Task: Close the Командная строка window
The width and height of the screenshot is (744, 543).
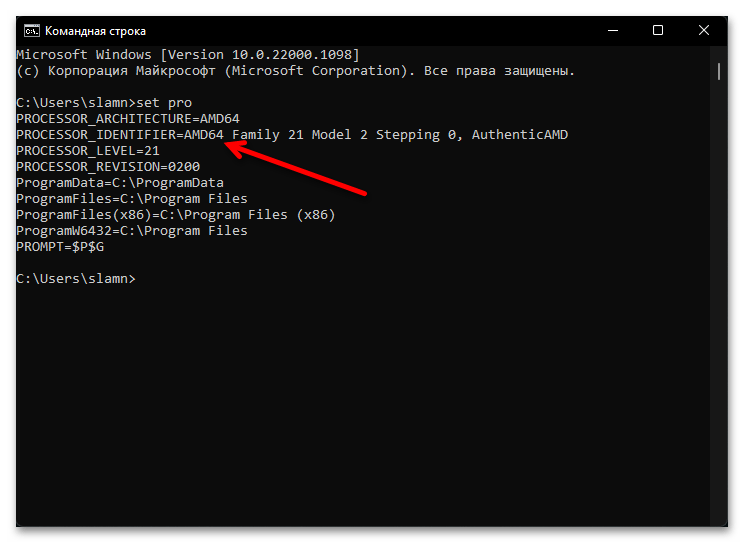Action: point(704,31)
